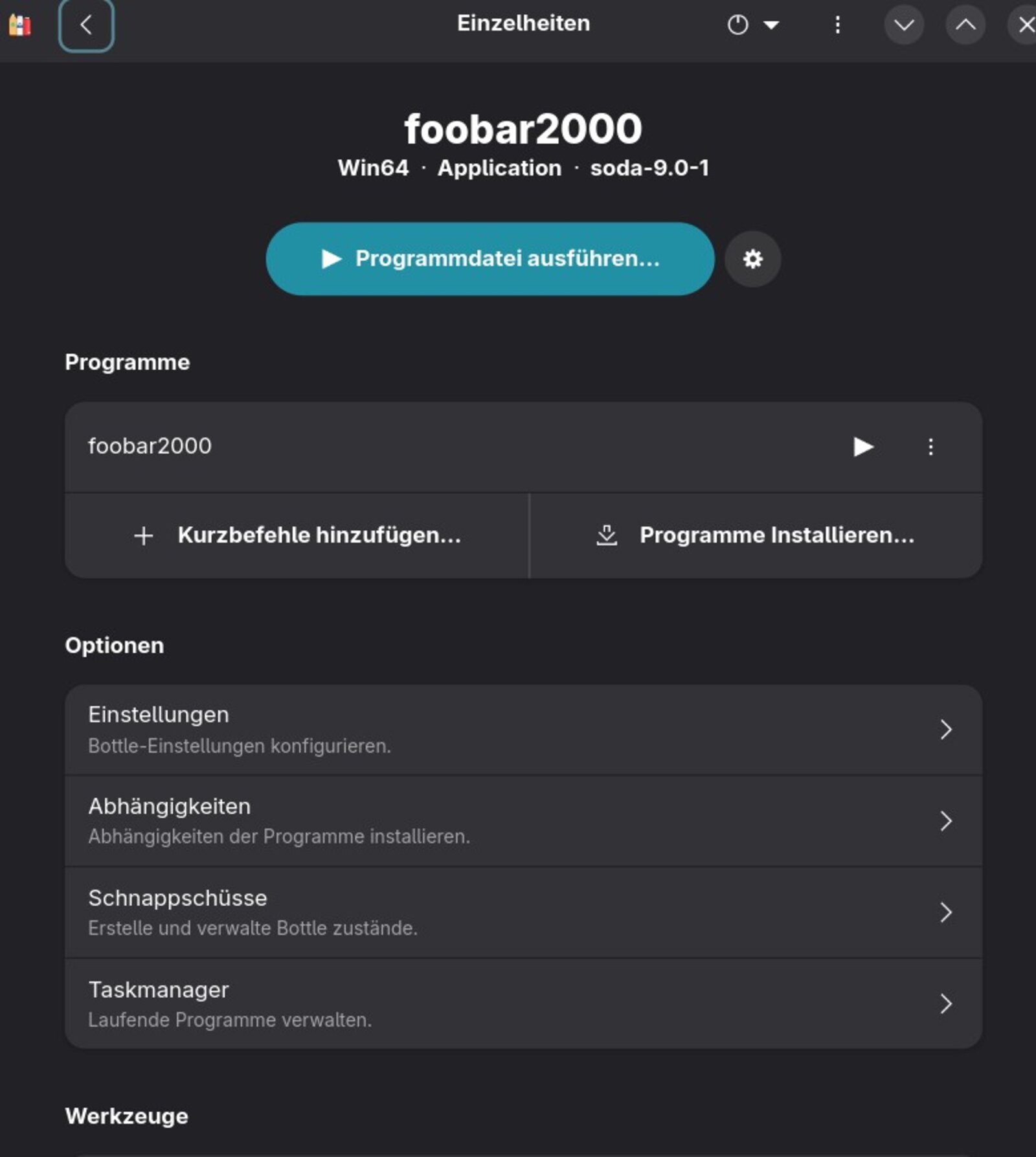The image size is (1036, 1157).
Task: Click the large foobar2000 bottle title
Action: point(523,129)
